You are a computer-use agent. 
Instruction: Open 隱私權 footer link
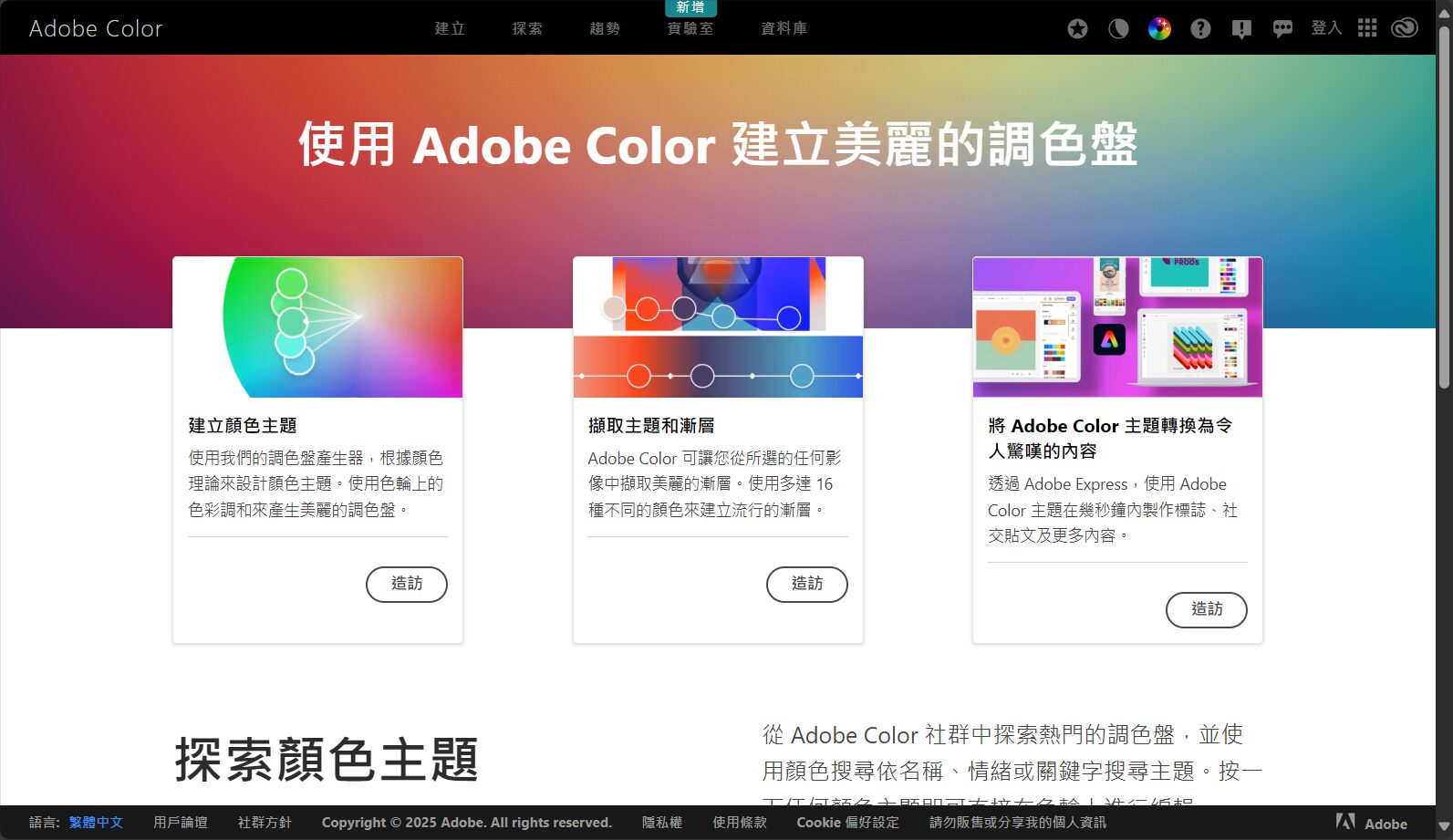pyautogui.click(x=662, y=823)
